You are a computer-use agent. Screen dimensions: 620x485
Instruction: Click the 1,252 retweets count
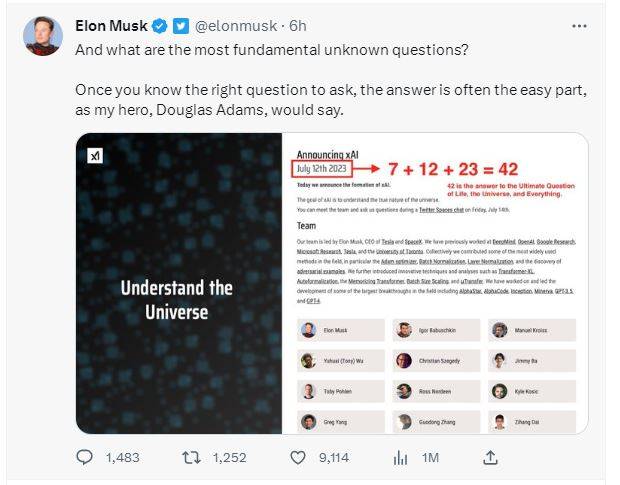pos(229,457)
